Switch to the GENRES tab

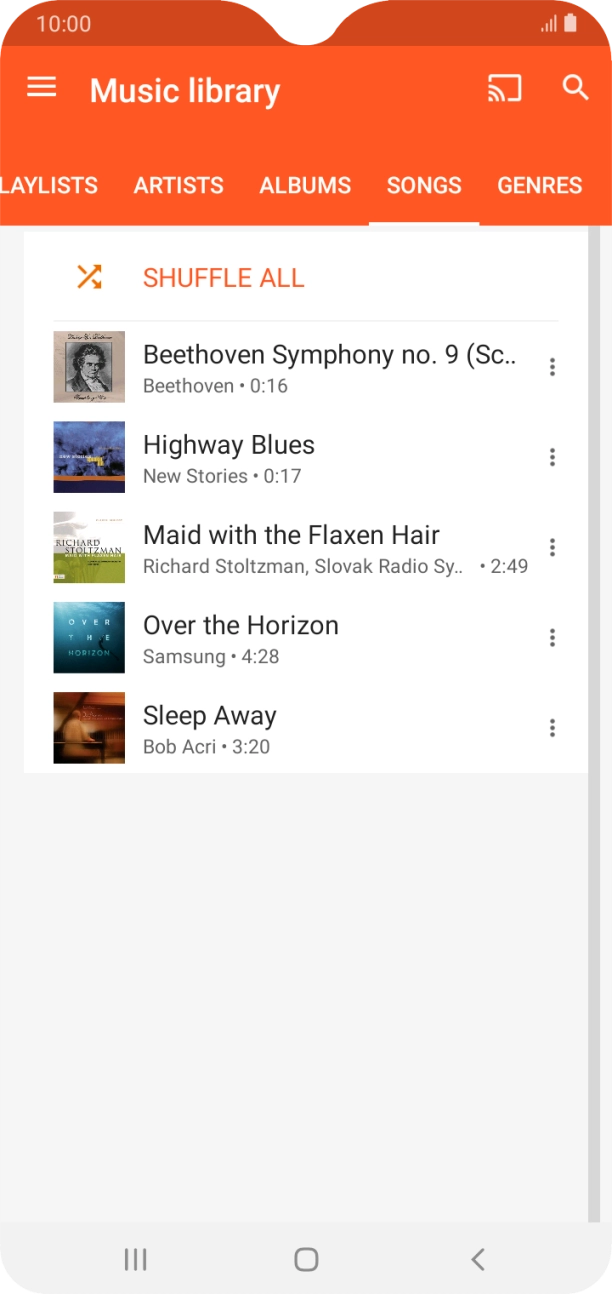539,185
